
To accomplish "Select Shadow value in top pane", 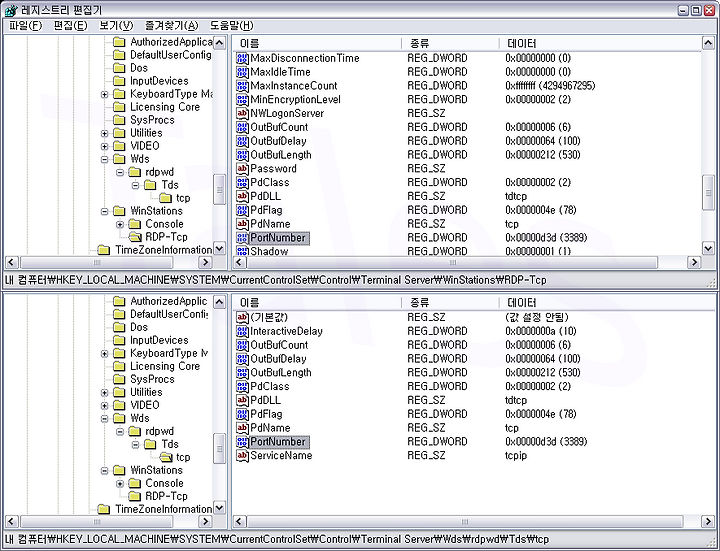I will (x=269, y=251).
